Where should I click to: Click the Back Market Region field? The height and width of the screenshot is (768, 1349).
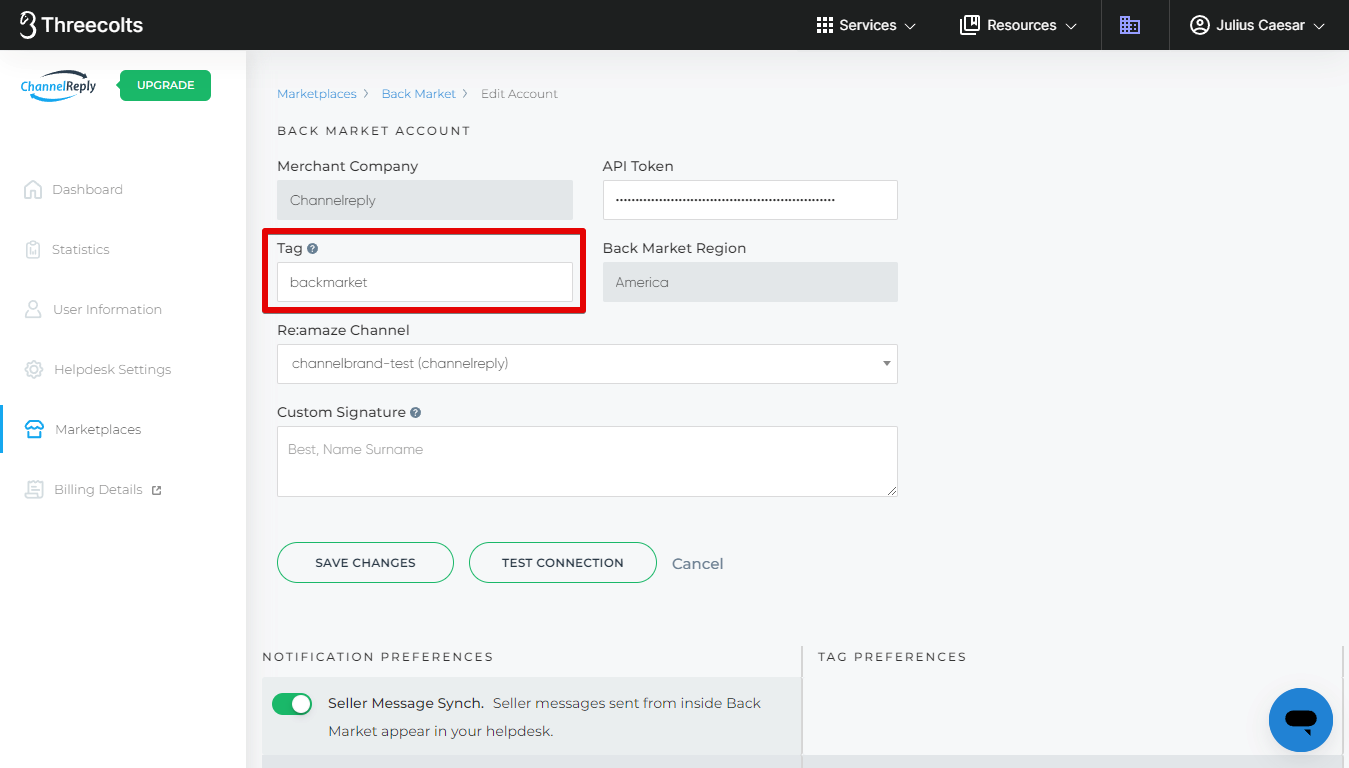click(x=750, y=282)
